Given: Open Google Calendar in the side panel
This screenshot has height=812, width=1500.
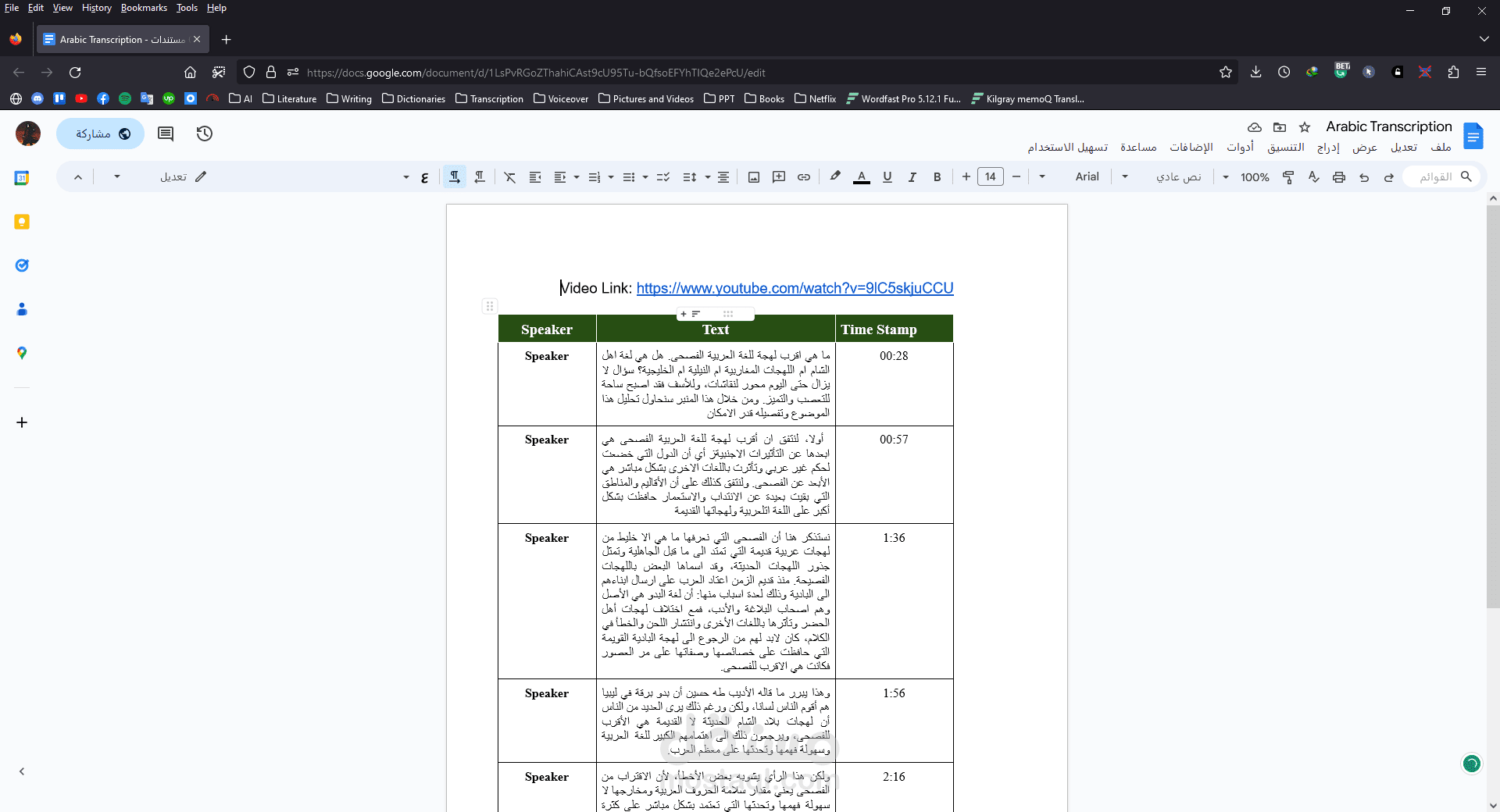Looking at the screenshot, I should click(22, 178).
